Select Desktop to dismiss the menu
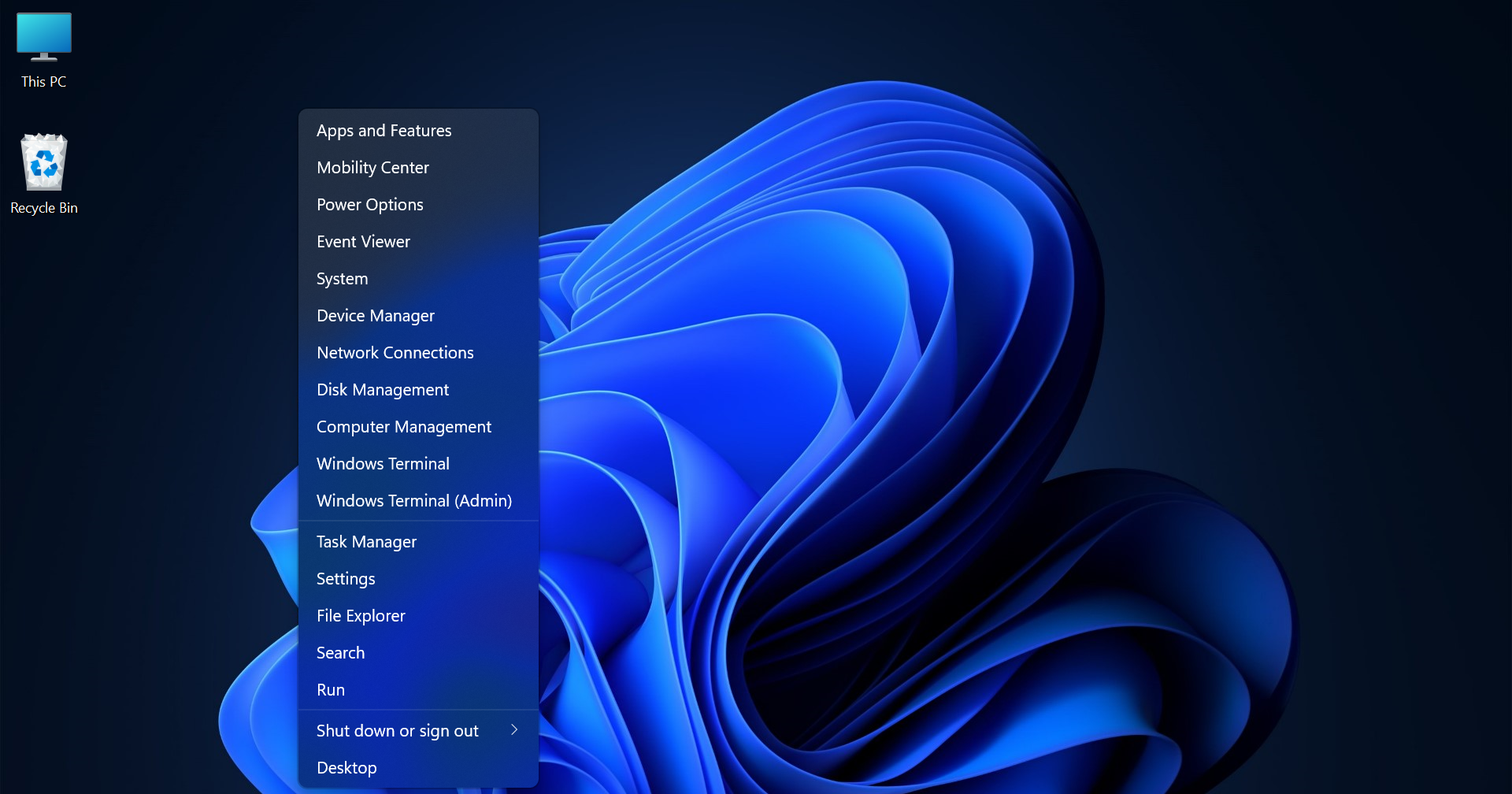1512x794 pixels. (x=346, y=767)
